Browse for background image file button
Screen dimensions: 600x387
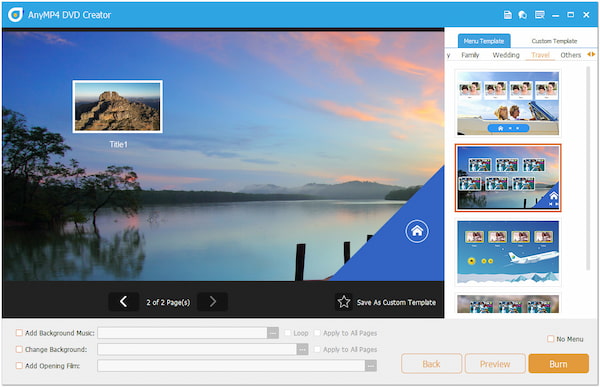click(302, 349)
